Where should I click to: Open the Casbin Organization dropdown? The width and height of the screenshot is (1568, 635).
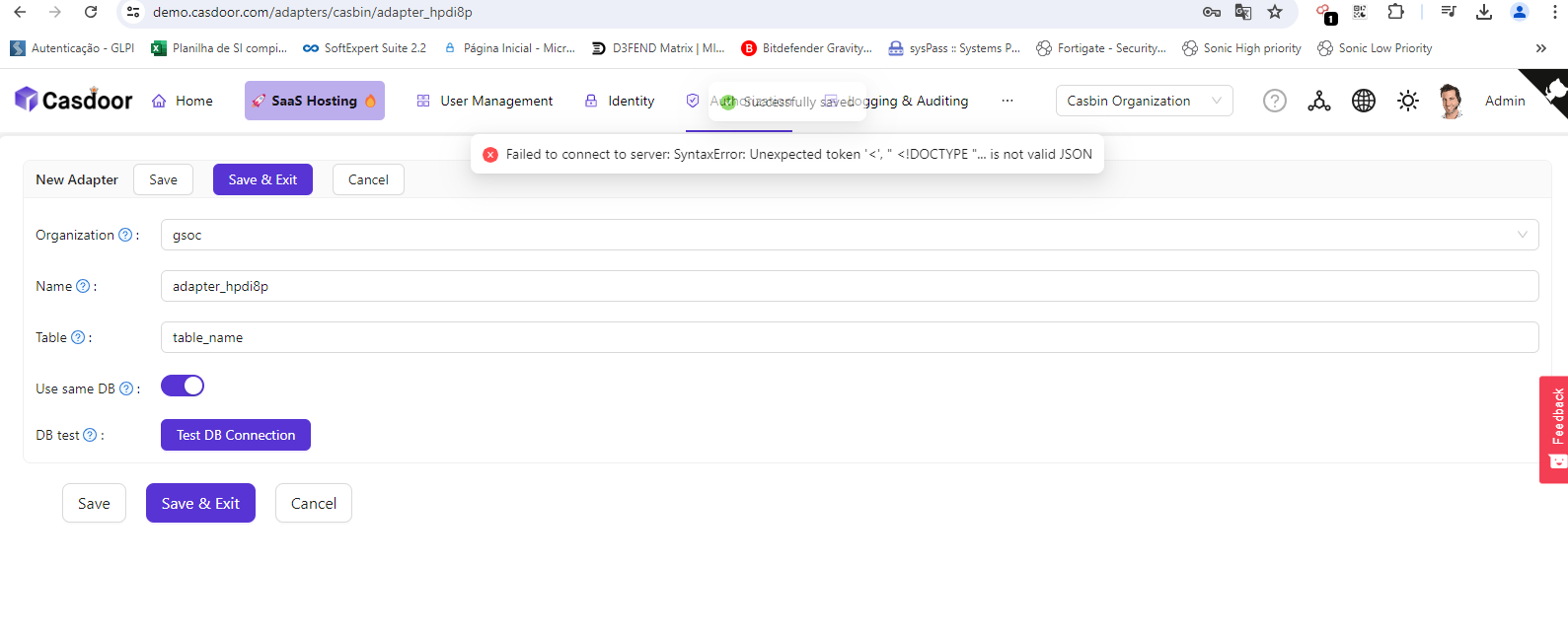pos(1145,101)
